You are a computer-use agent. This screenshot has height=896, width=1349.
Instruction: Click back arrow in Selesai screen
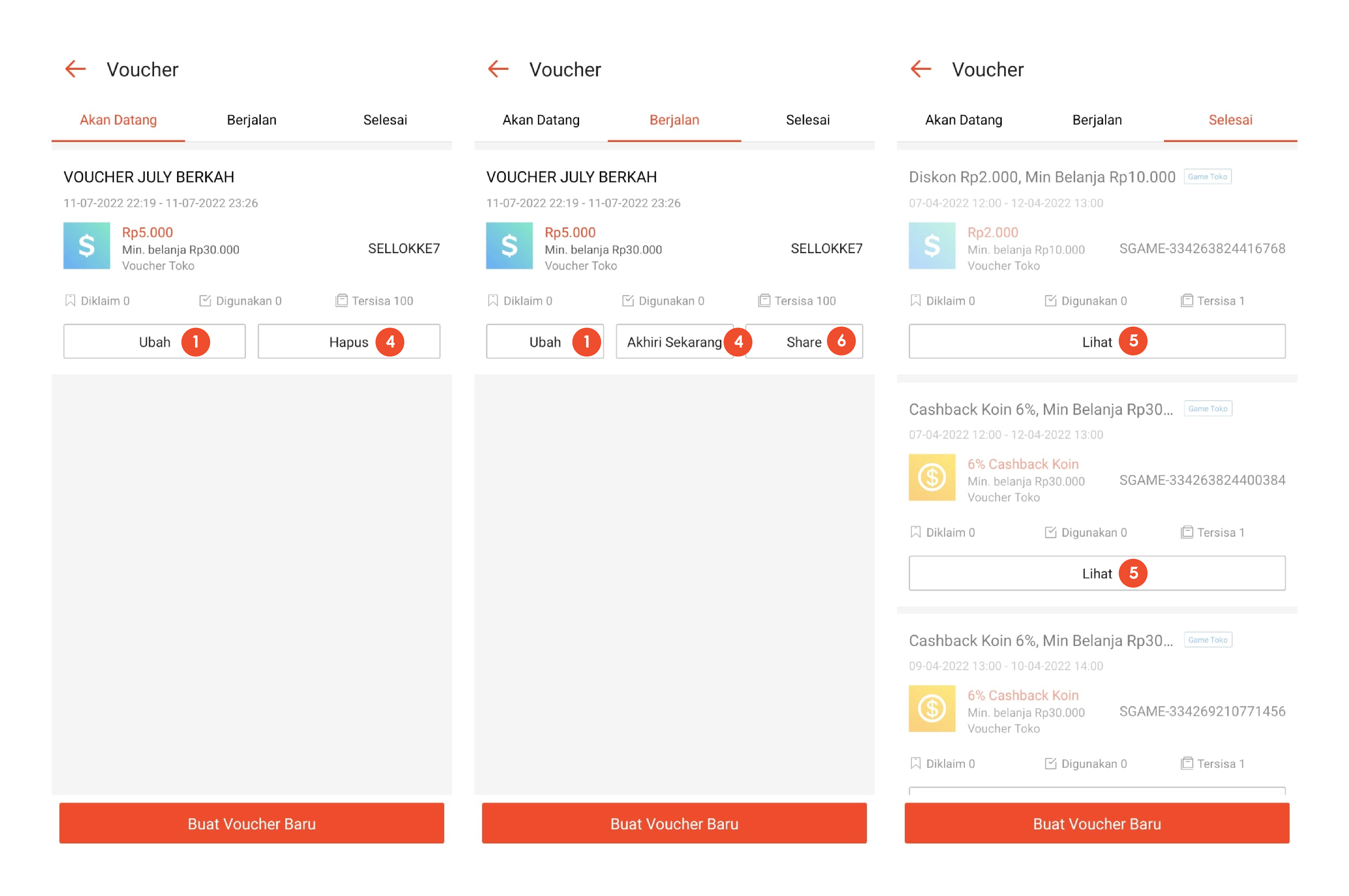(920, 69)
